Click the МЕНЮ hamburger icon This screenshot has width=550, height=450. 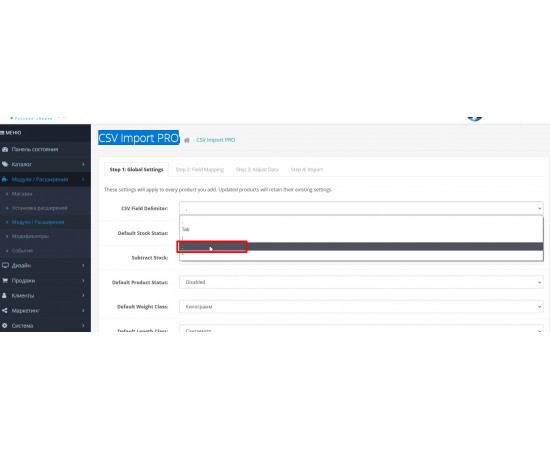coord(2,133)
